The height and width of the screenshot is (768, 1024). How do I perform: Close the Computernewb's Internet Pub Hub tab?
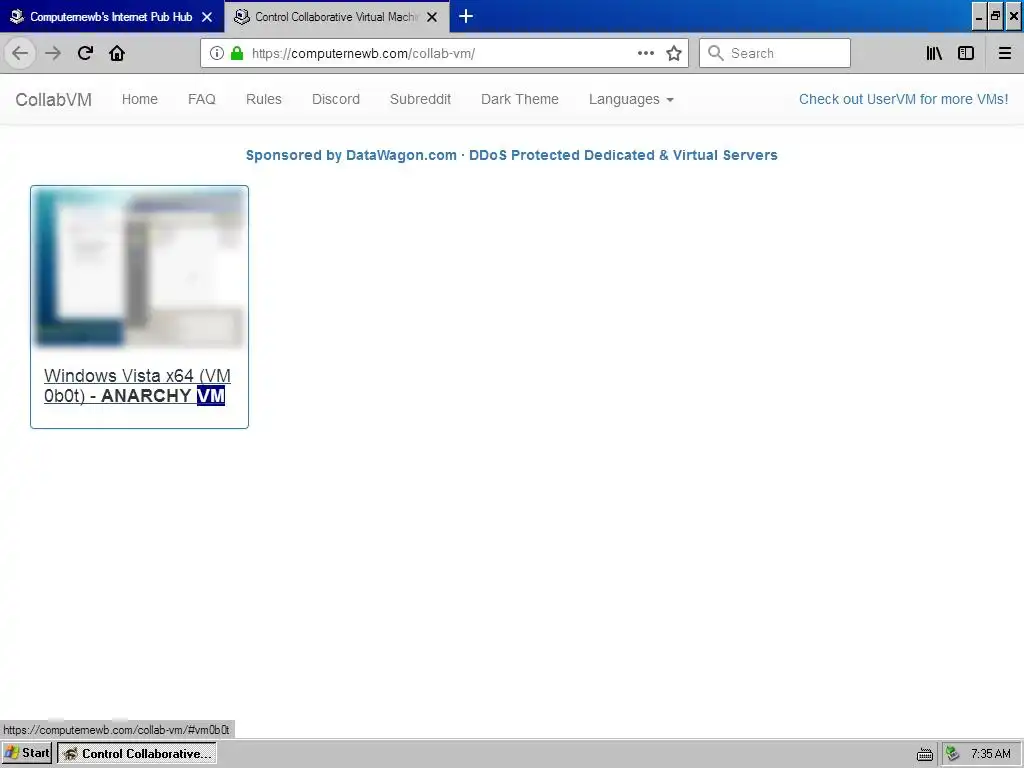tap(207, 17)
